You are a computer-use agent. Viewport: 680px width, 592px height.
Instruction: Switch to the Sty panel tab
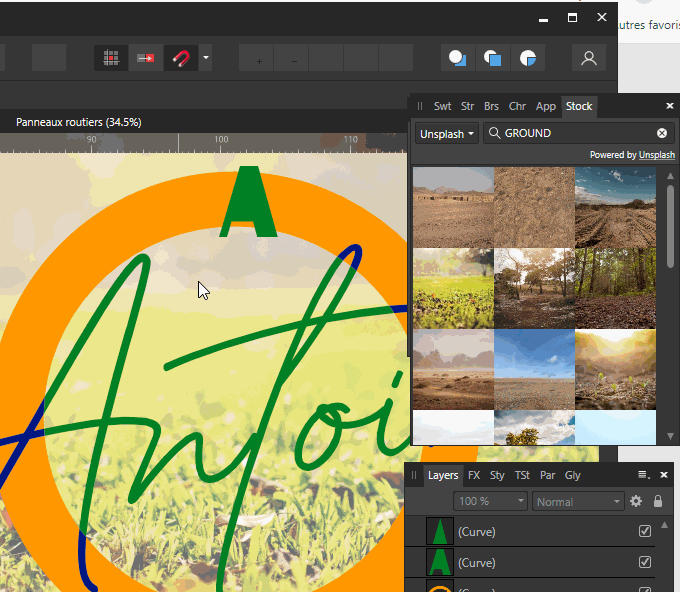click(497, 475)
